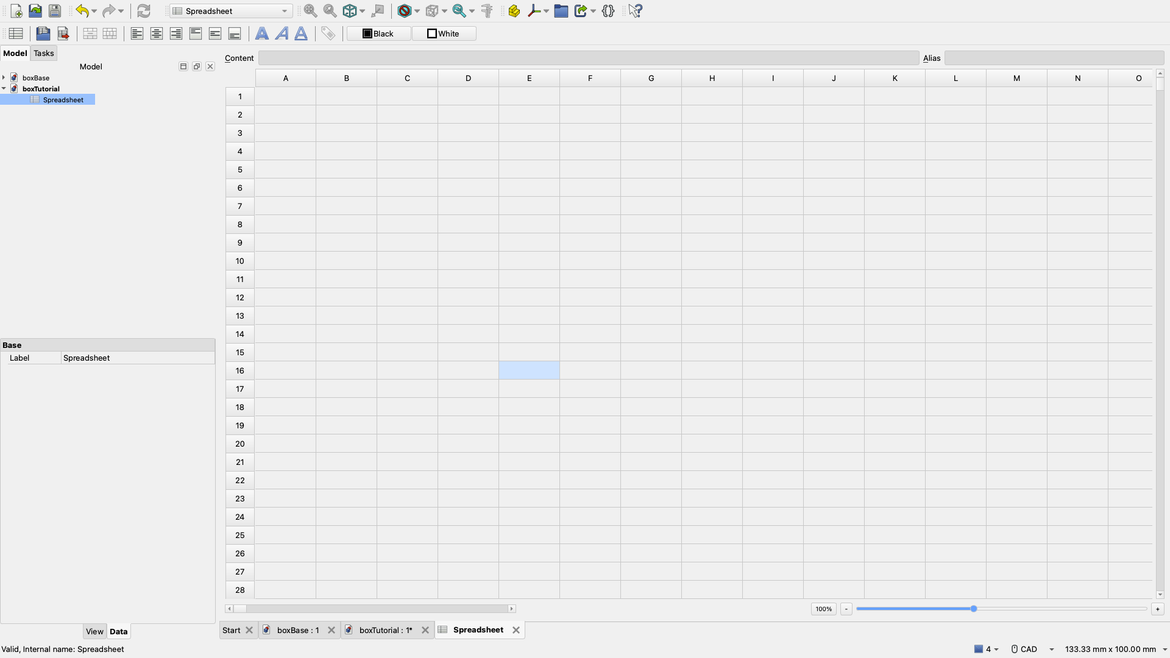1170x658 pixels.
Task: Set an alias for the selected cell
Action: [329, 33]
